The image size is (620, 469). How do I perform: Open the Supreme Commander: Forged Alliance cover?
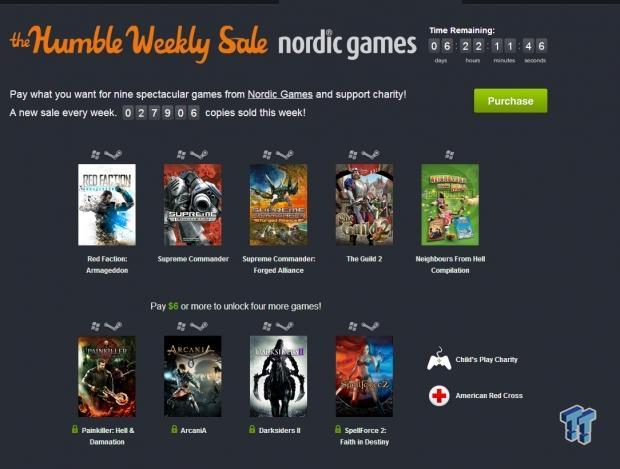[x=278, y=205]
